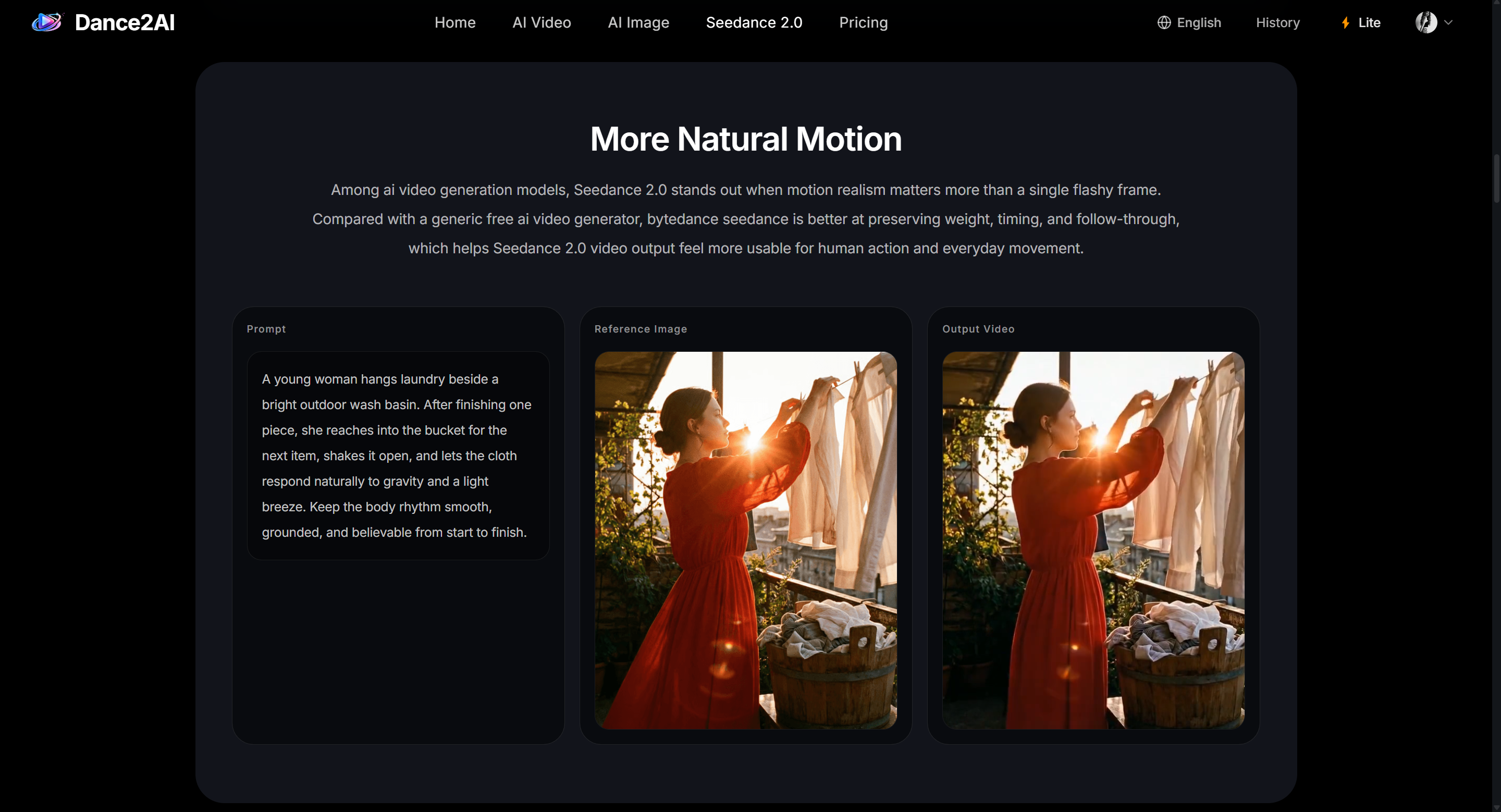Click the Prompt panel header
1501x812 pixels.
coord(266,328)
